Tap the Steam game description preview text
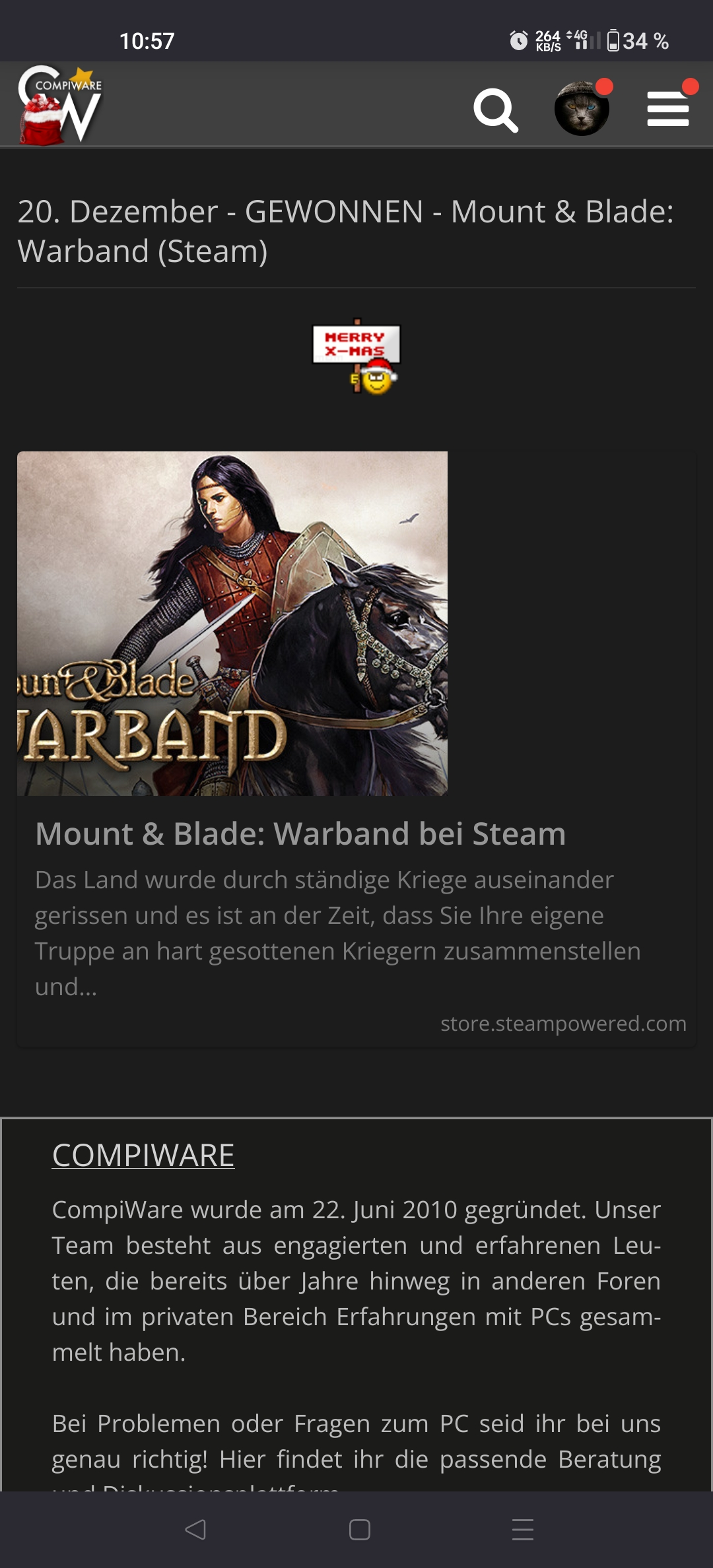The image size is (713, 1568). 337,933
